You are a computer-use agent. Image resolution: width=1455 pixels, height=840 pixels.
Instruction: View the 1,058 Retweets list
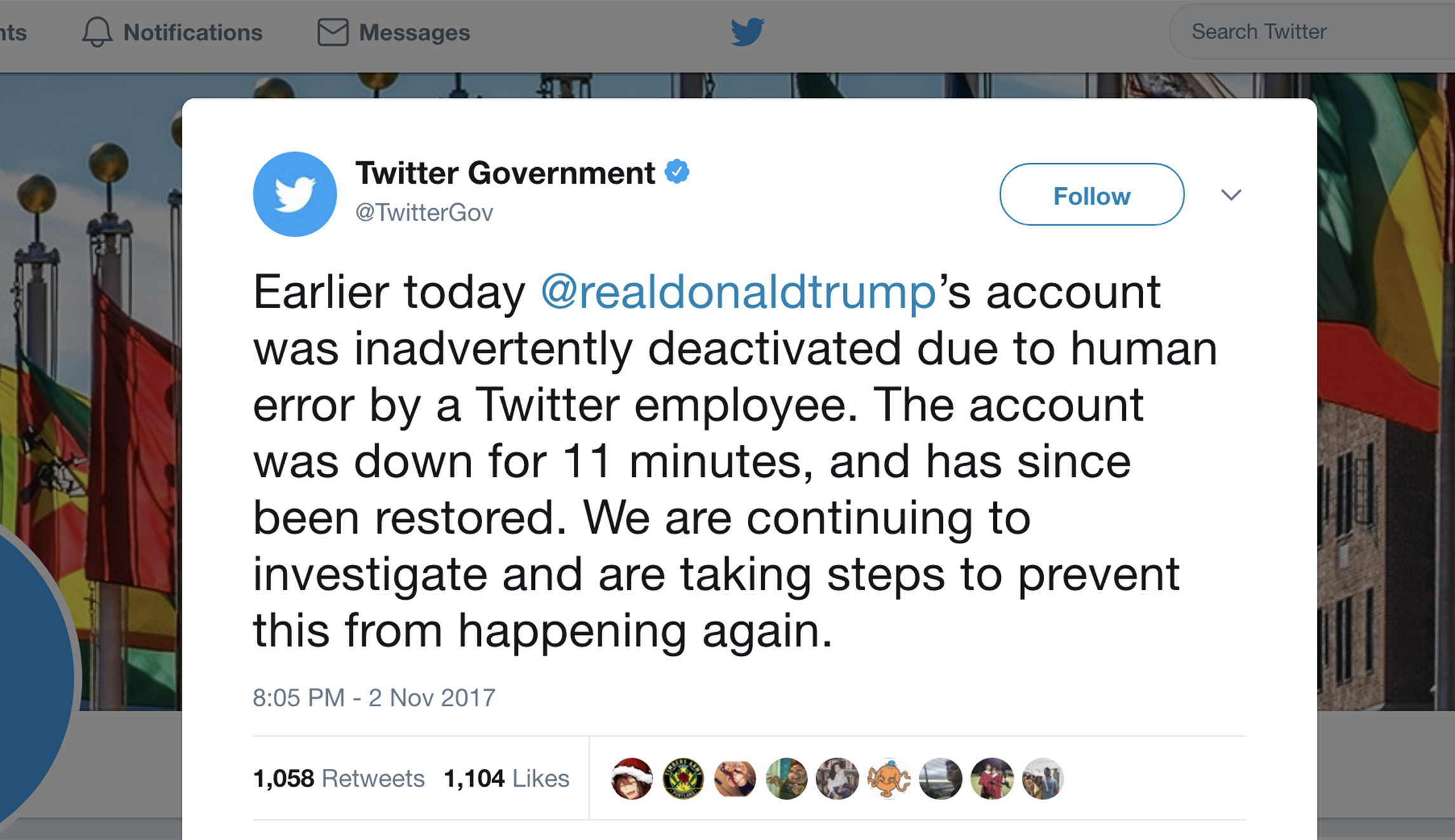339,778
